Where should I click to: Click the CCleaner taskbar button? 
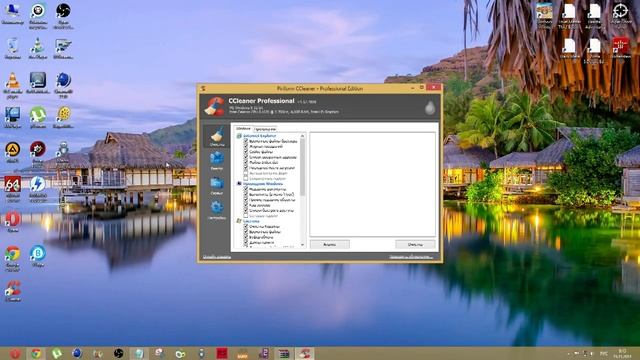(x=304, y=353)
